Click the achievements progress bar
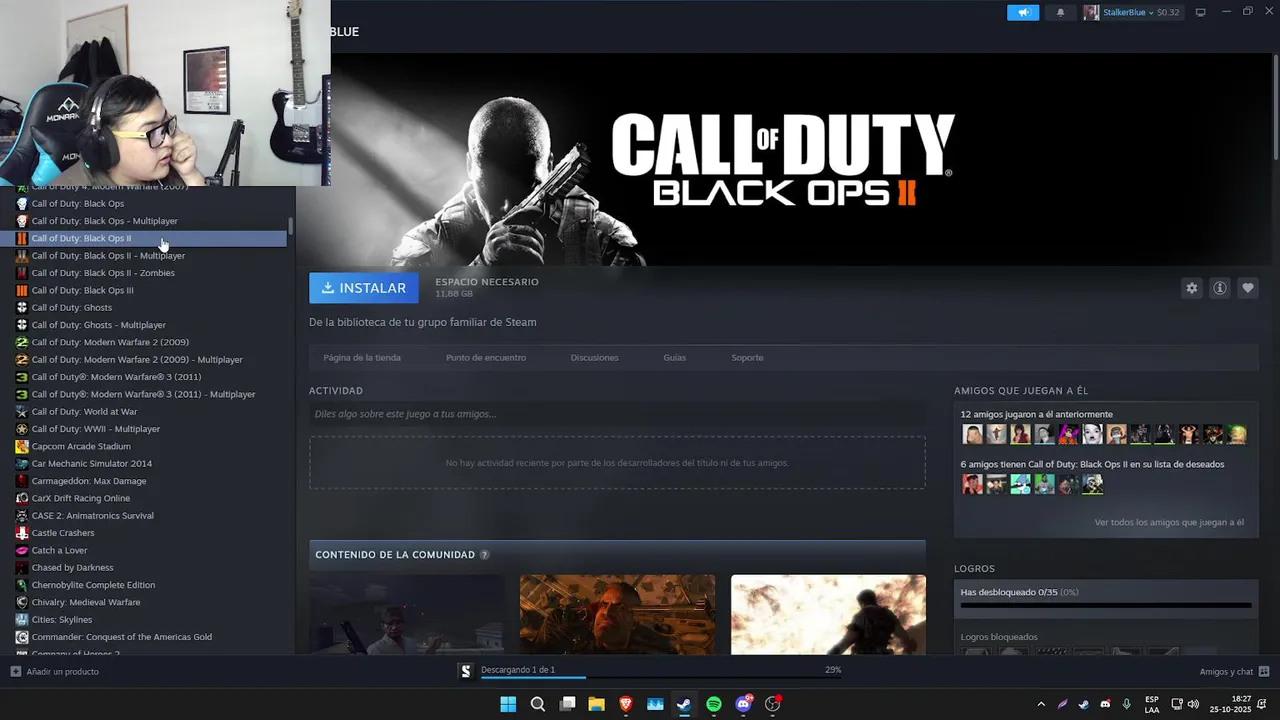The width and height of the screenshot is (1280, 720). pos(1106,605)
